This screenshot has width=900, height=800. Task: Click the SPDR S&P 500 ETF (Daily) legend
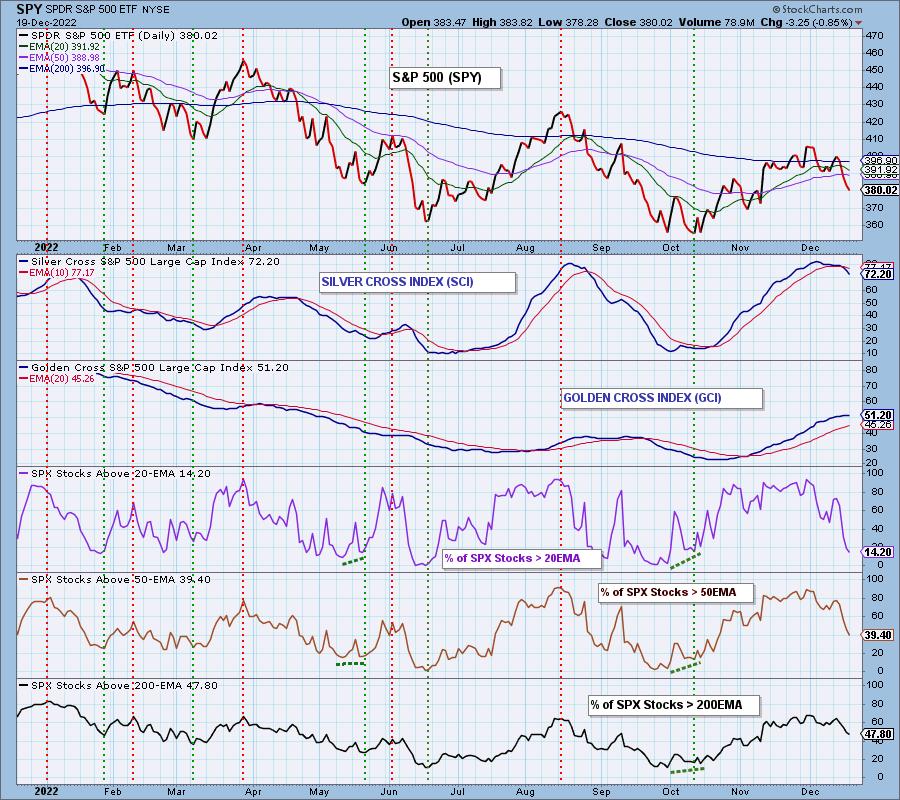(118, 35)
